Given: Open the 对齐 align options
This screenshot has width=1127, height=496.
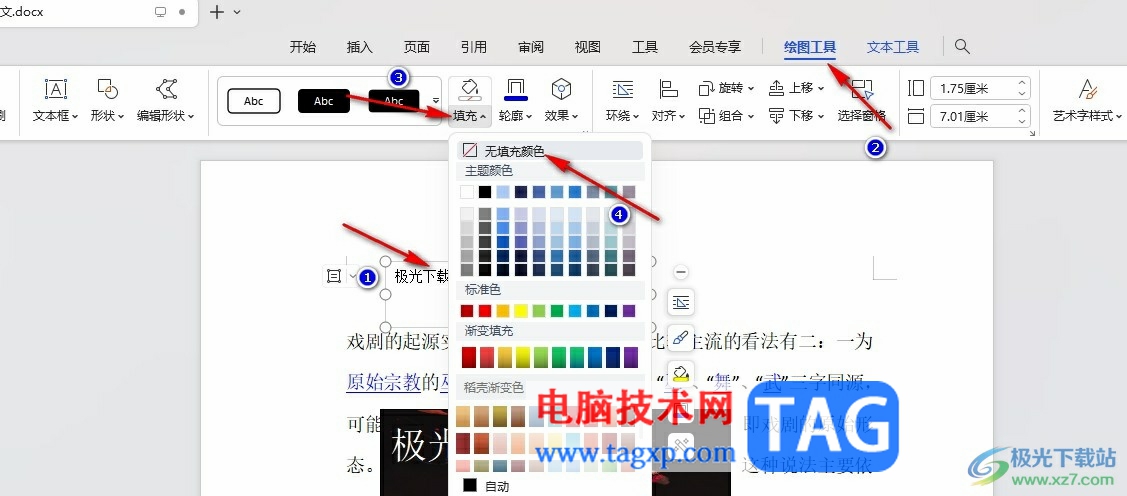Looking at the screenshot, I should [x=669, y=100].
